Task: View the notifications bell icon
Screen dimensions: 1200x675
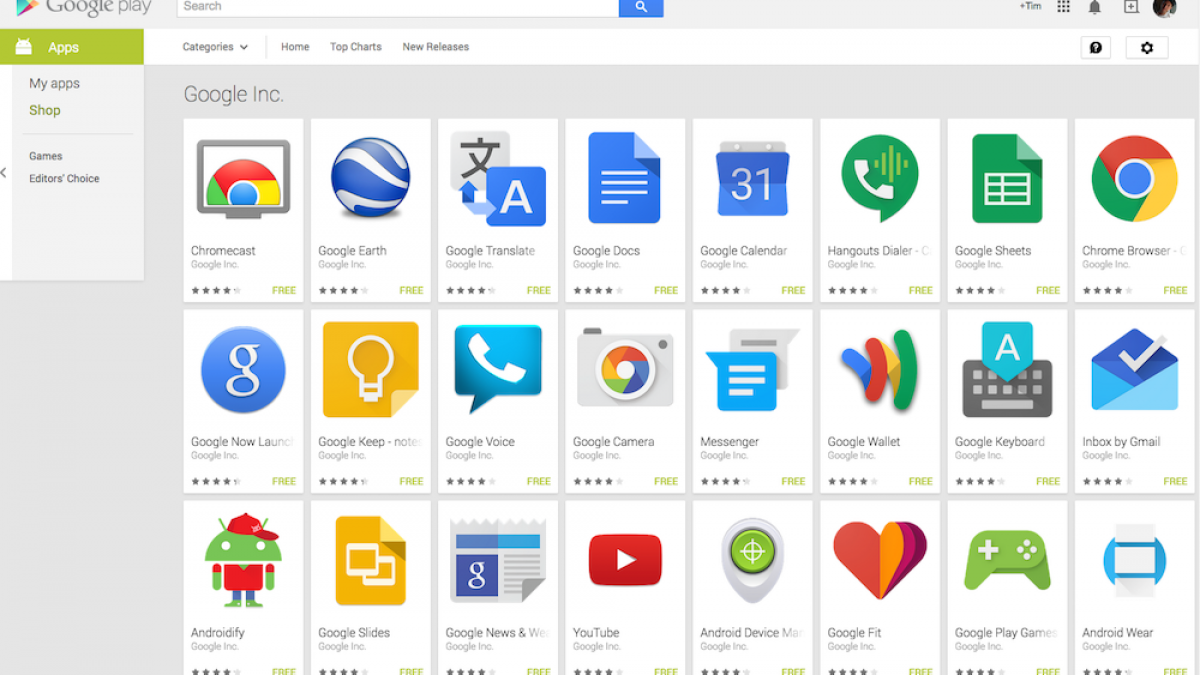Action: click(1095, 7)
